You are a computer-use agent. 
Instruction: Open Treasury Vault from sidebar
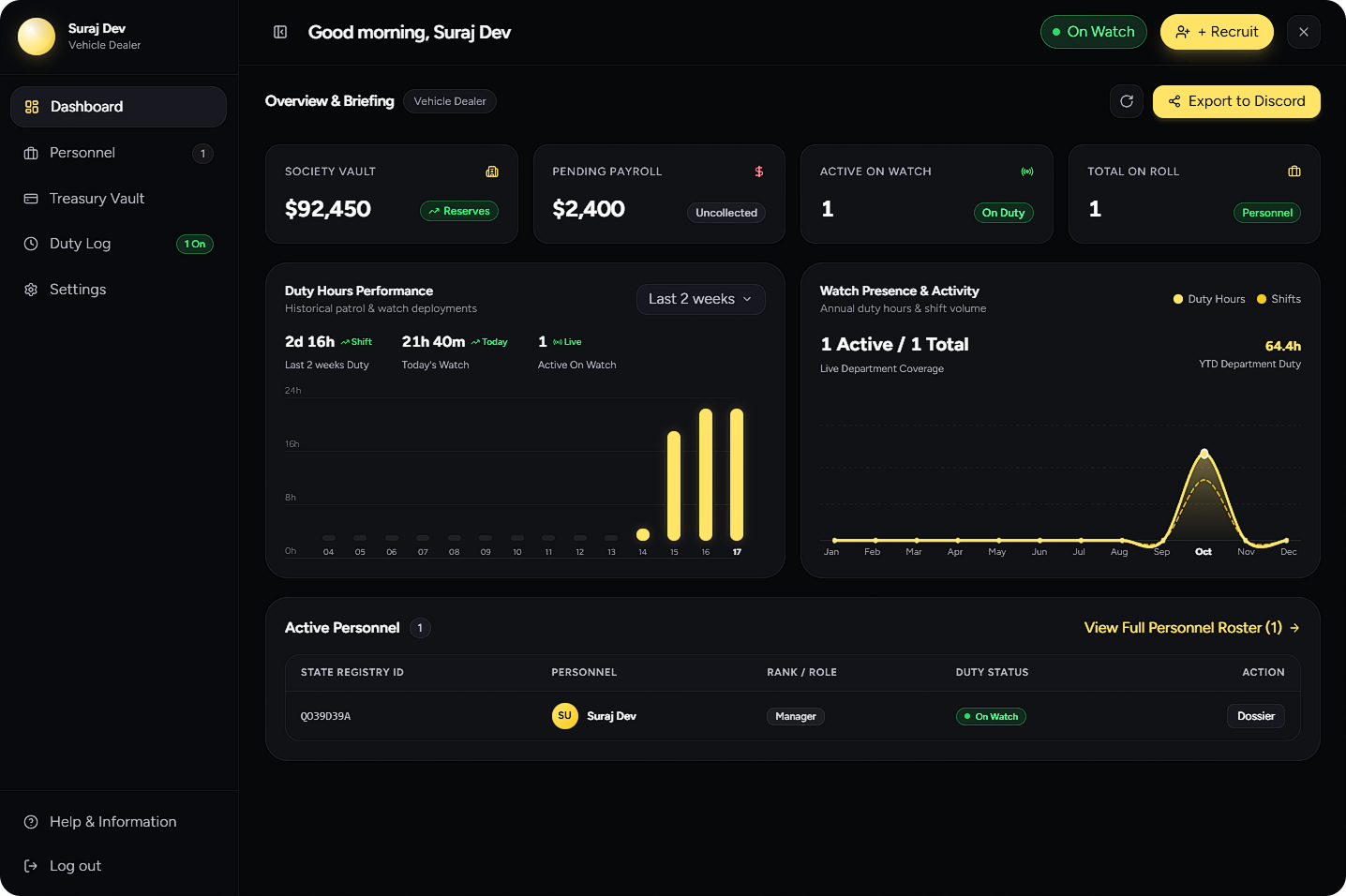click(x=118, y=199)
